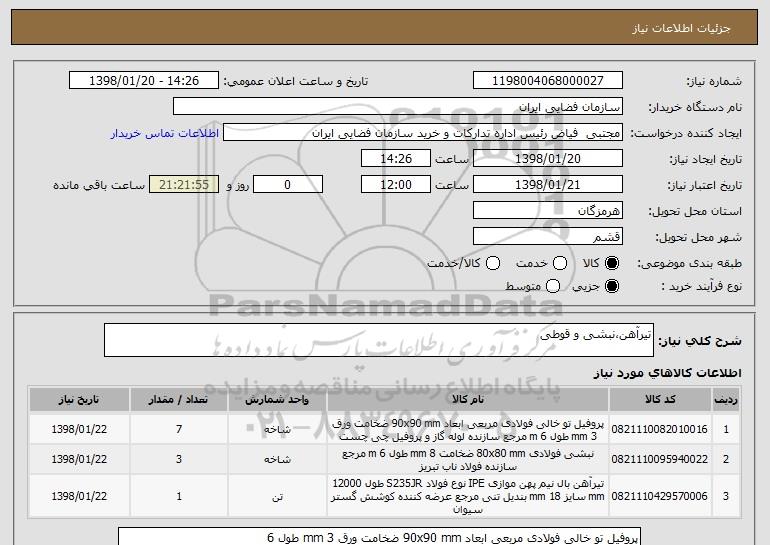
Task: Click the unit cell شاخه in row 2
Action: click(x=277, y=460)
